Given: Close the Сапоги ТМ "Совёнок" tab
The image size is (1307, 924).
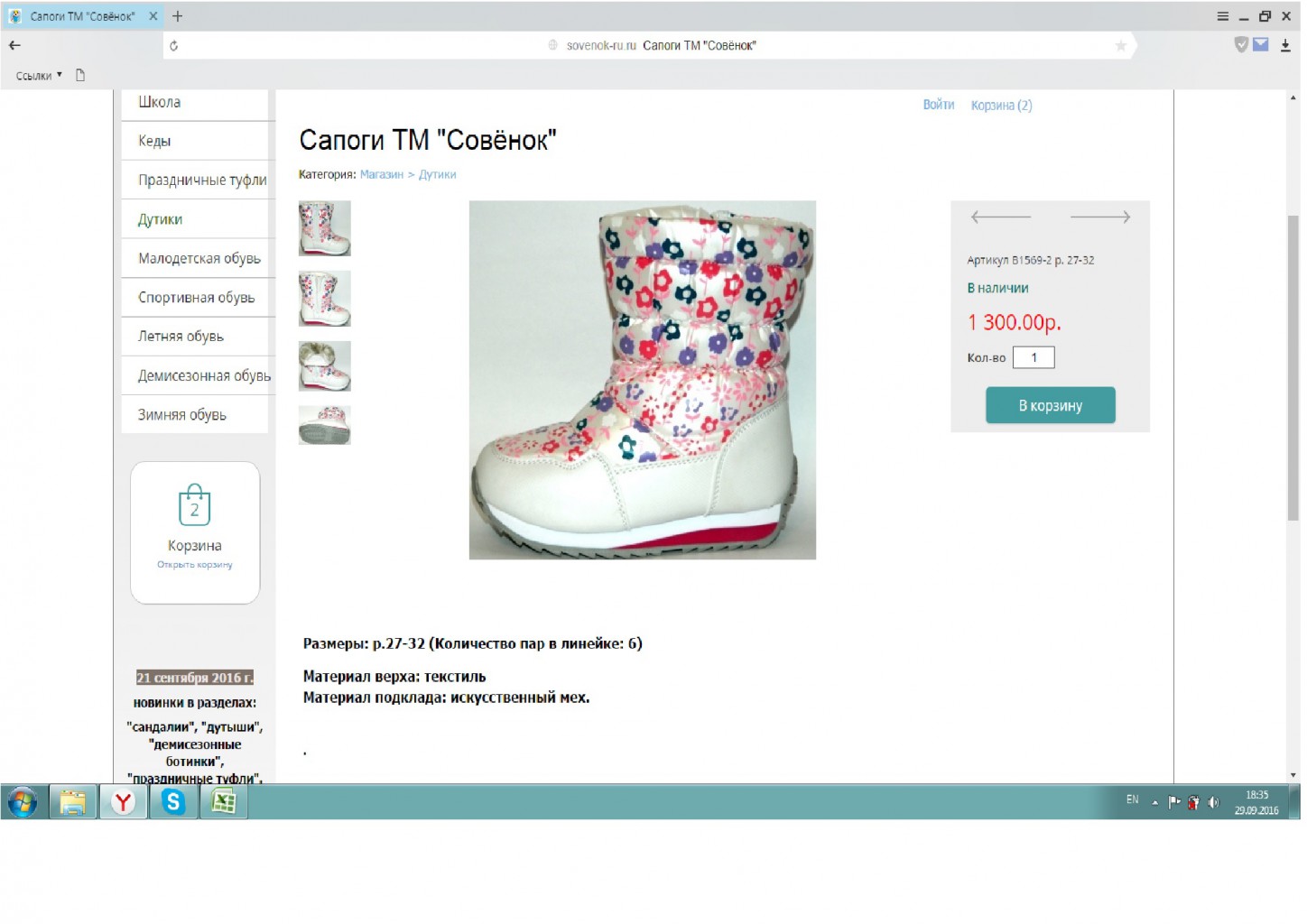Looking at the screenshot, I should pyautogui.click(x=153, y=16).
